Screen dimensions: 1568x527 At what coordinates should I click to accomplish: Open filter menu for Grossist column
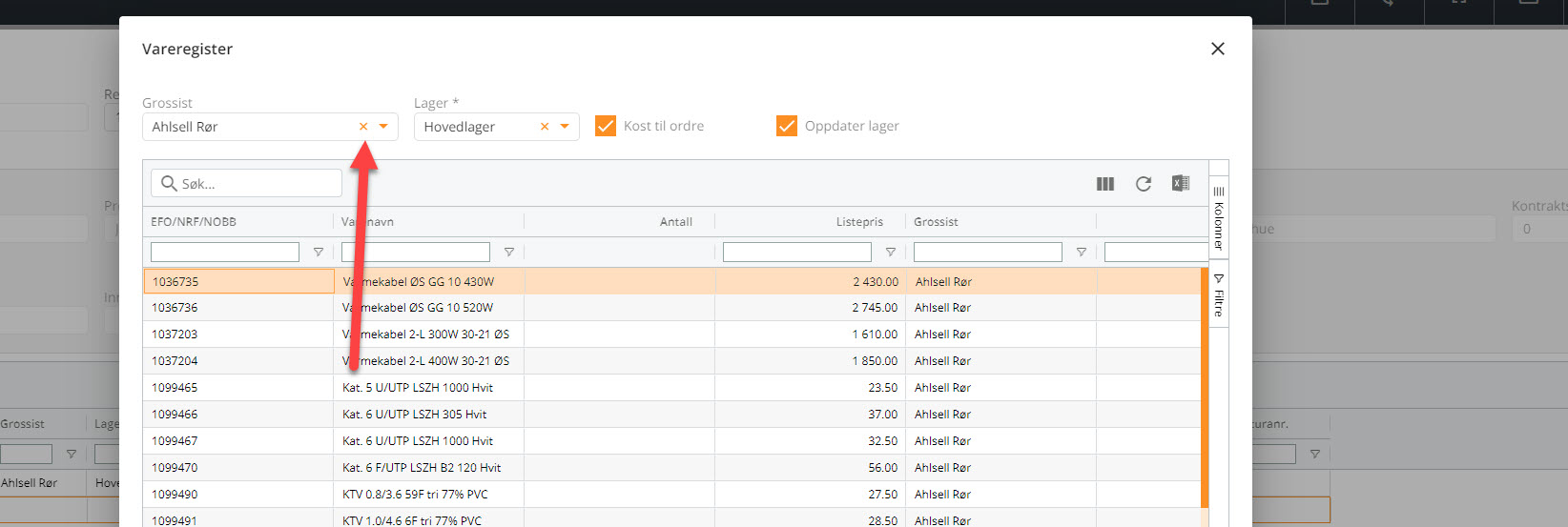1082,253
